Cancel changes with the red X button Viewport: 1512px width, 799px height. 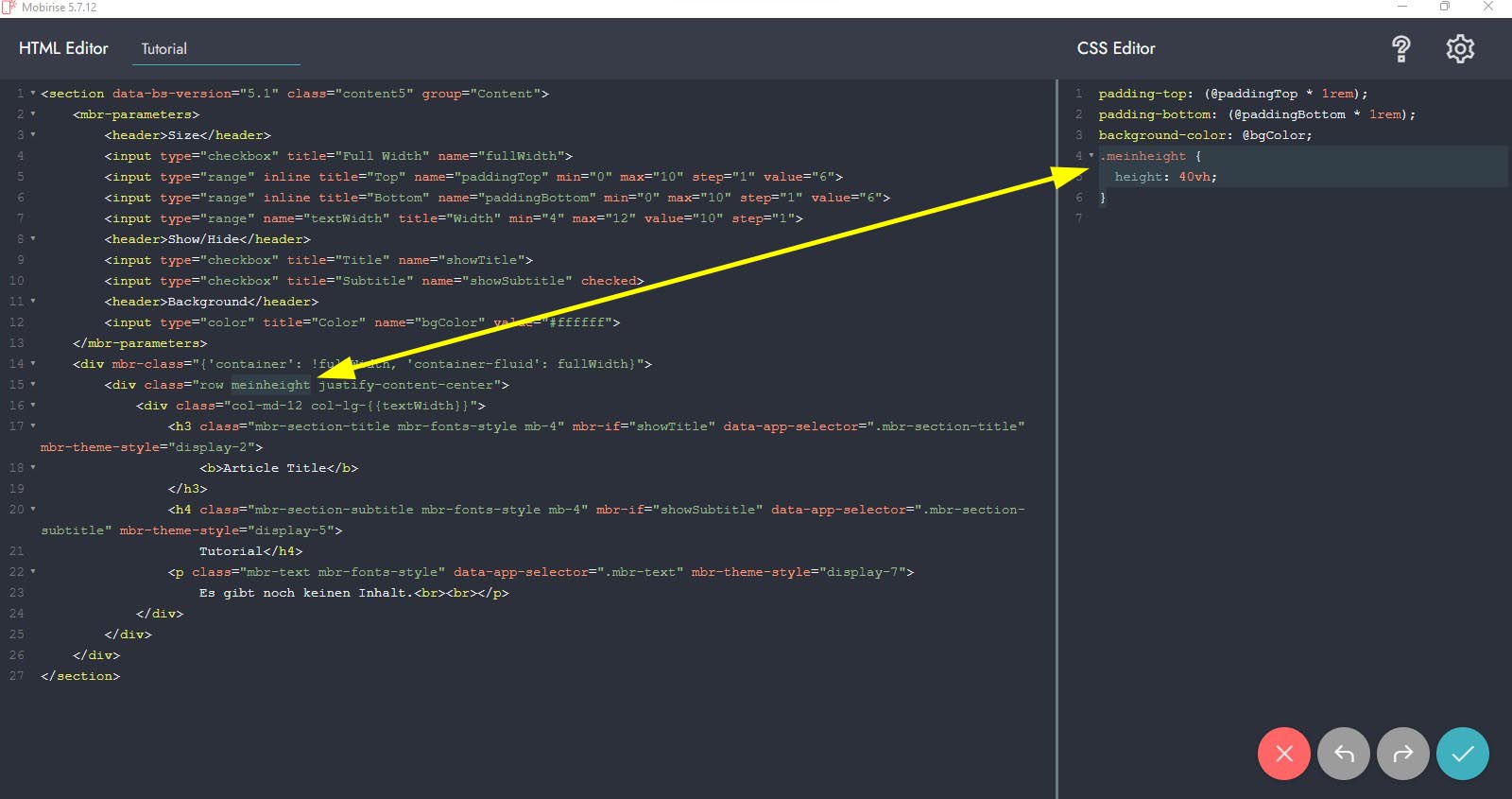pos(1283,754)
